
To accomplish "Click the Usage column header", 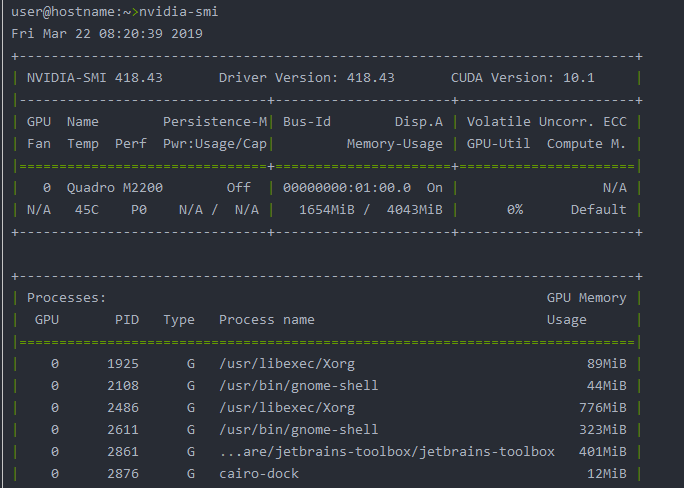I will (567, 320).
